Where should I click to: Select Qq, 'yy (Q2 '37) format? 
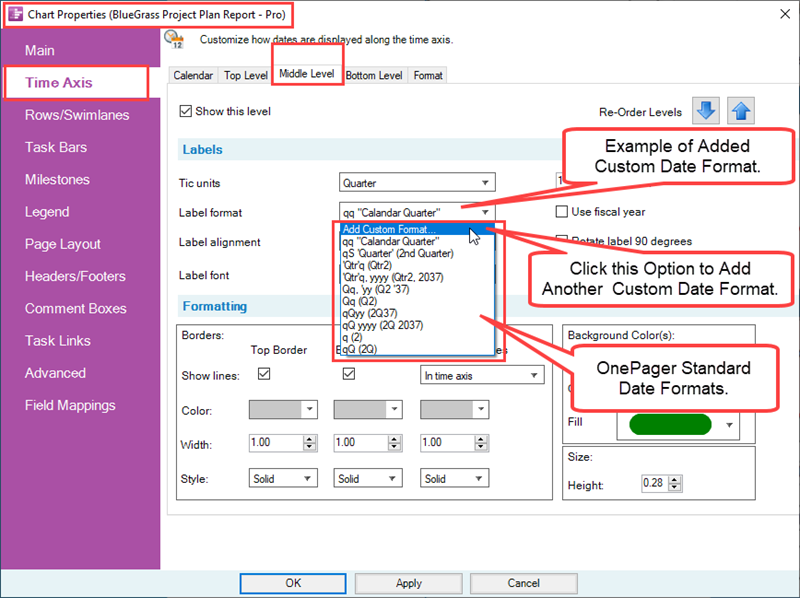(x=417, y=289)
